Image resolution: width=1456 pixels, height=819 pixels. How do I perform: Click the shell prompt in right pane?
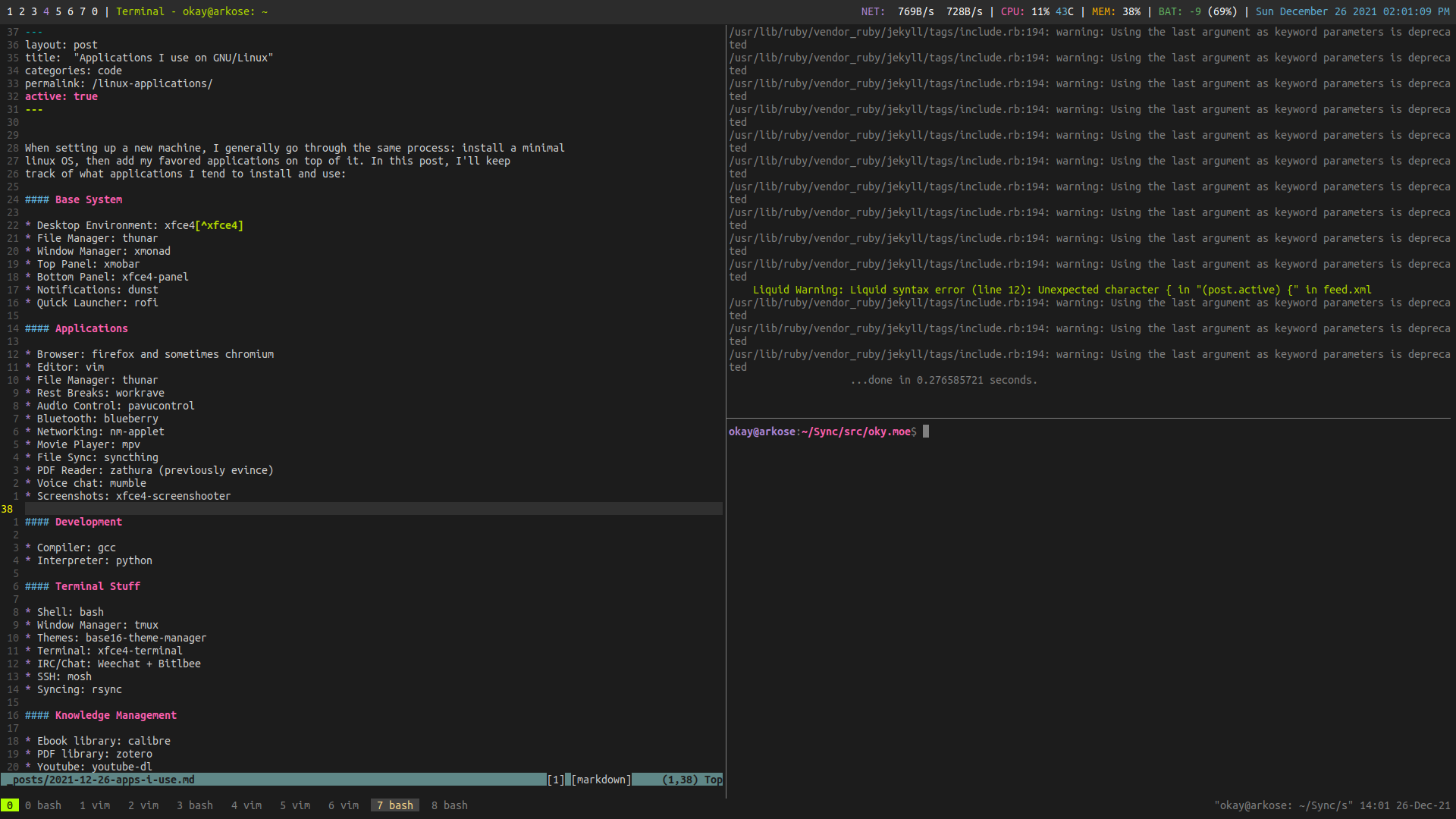click(x=823, y=431)
